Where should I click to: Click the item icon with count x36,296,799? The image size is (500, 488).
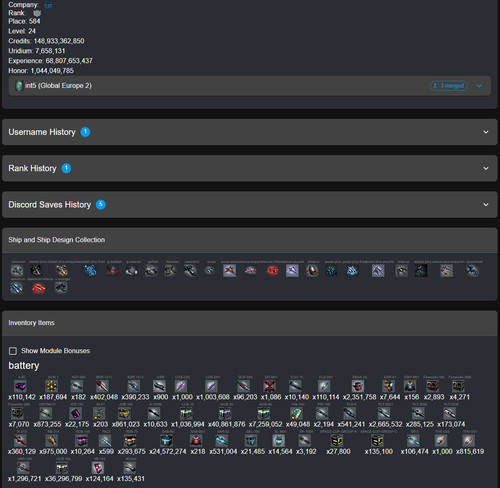(x=62, y=468)
